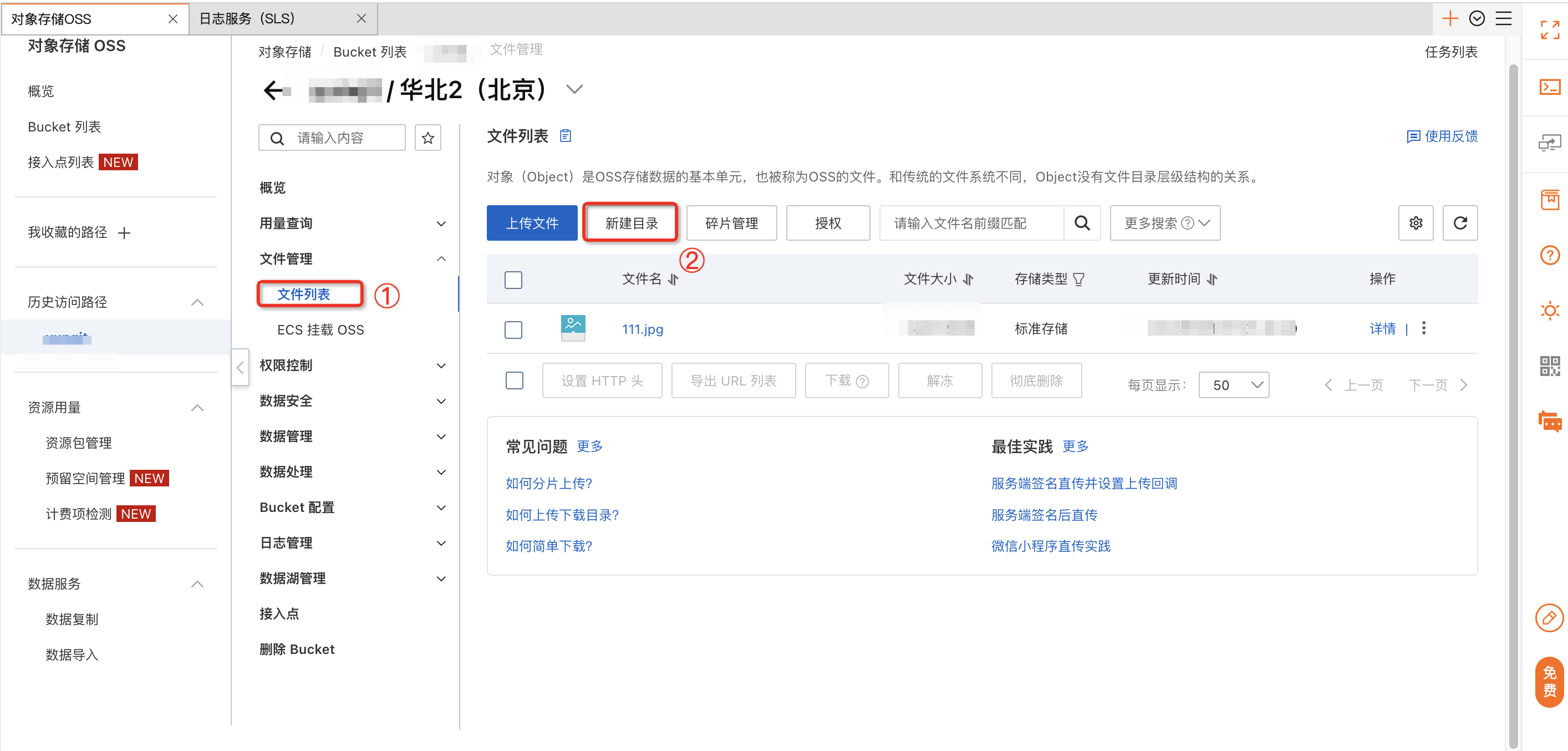Click the search magnifier beside the prefix input
The height and width of the screenshot is (751, 1568).
pyautogui.click(x=1082, y=223)
